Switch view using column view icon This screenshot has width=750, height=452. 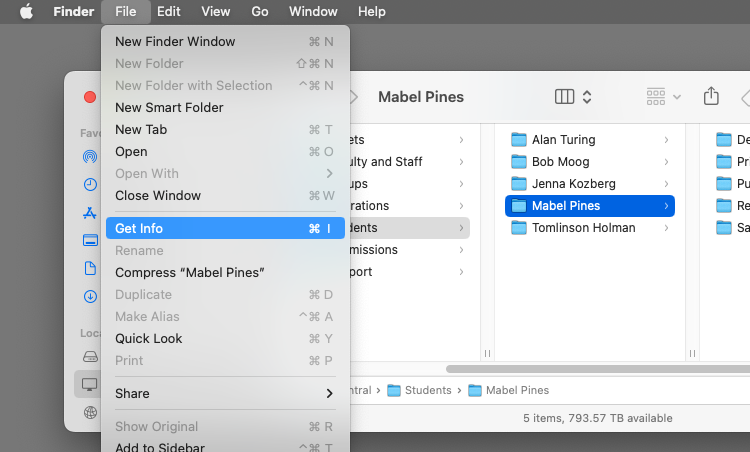pos(564,97)
